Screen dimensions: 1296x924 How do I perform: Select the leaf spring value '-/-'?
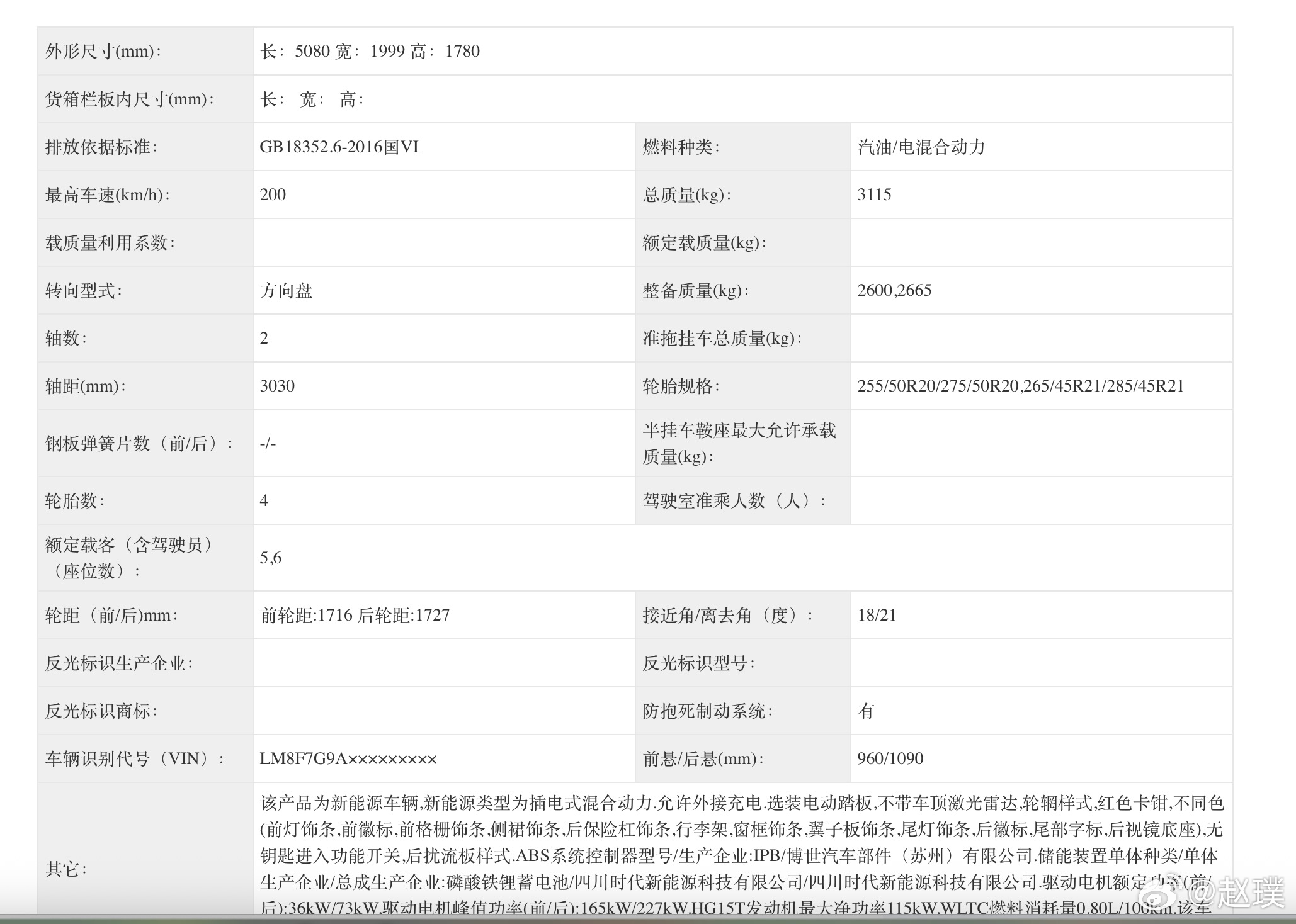tap(268, 443)
